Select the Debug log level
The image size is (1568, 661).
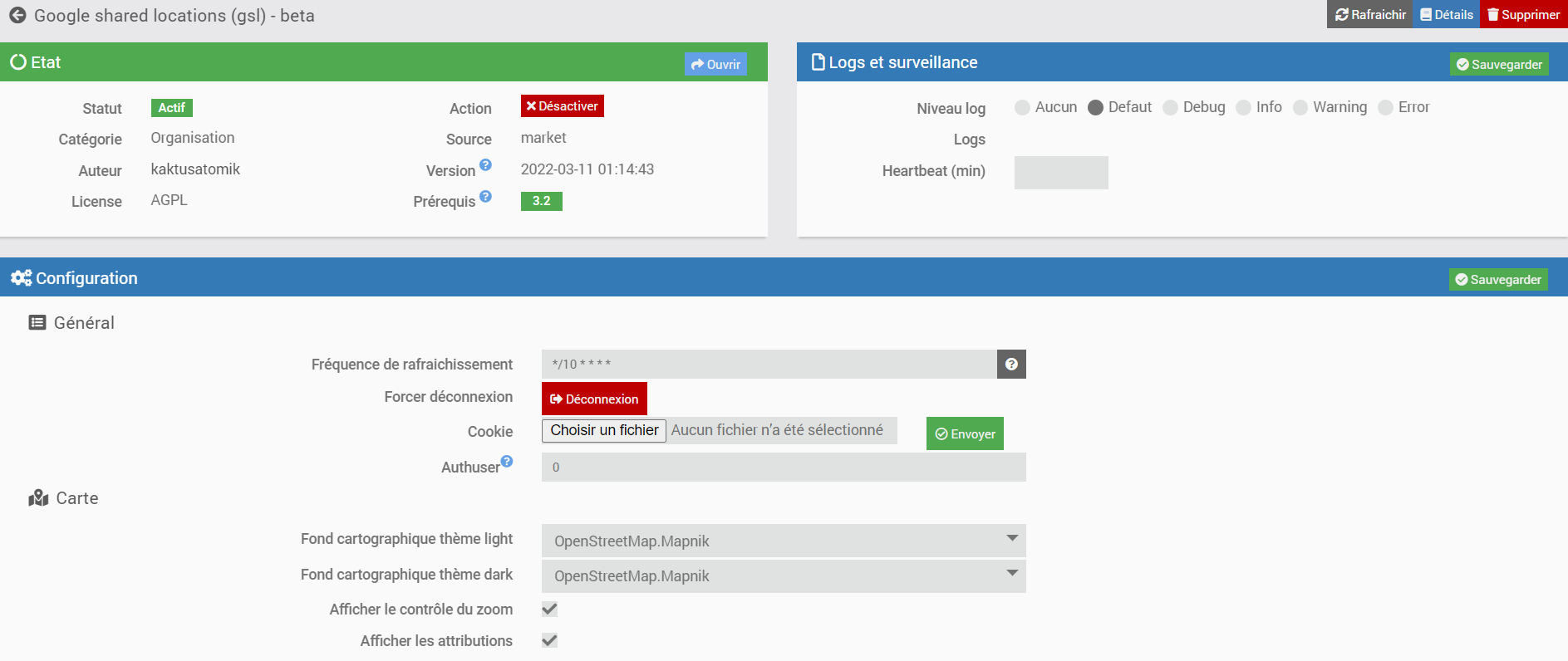(x=1171, y=107)
